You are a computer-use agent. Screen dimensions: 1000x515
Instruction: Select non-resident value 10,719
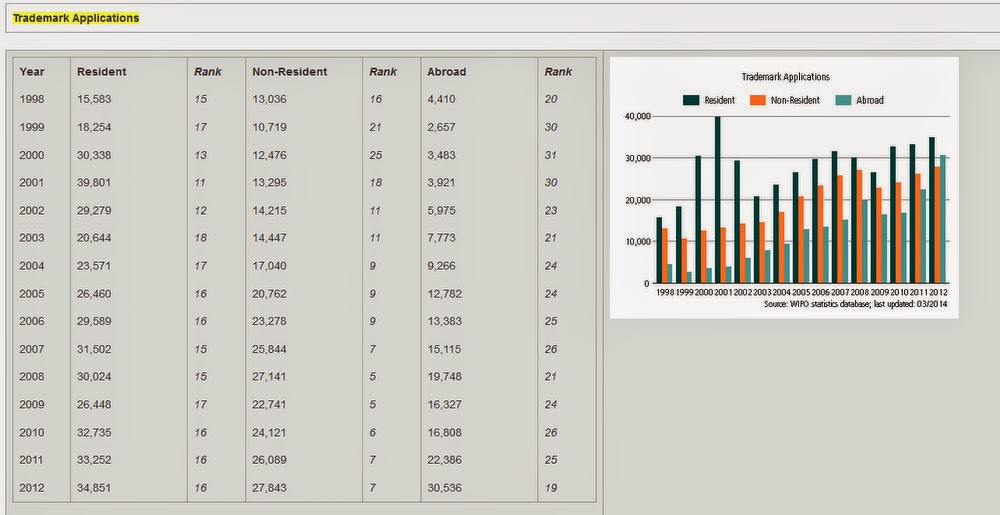[269, 127]
